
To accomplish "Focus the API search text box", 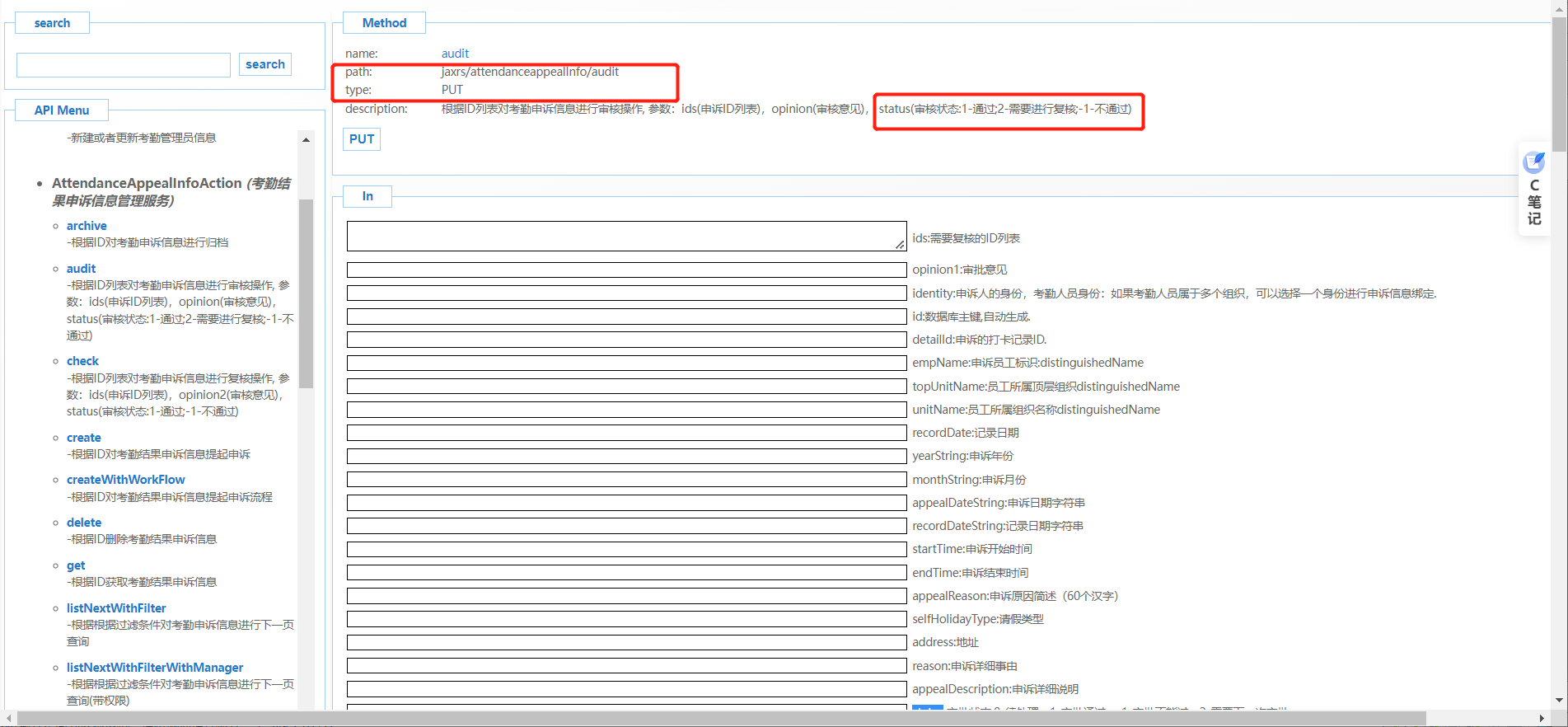I will point(124,65).
